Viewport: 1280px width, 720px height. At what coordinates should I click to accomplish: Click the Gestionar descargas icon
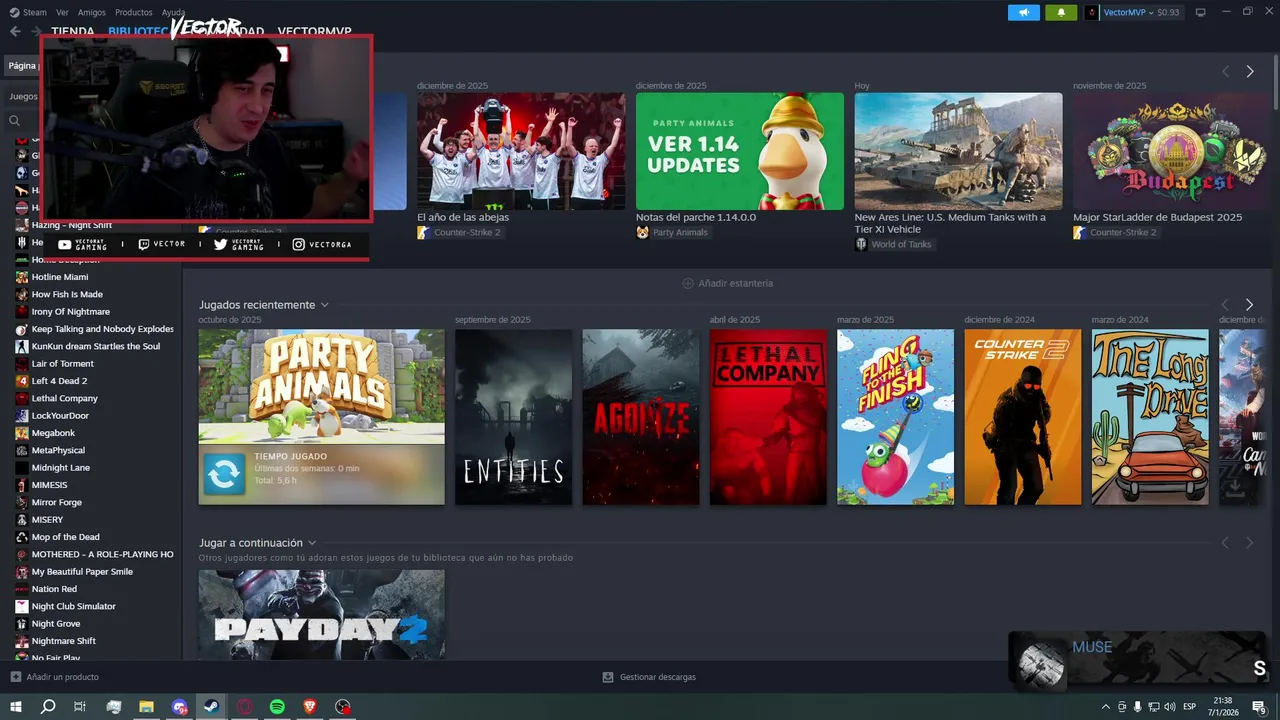[607, 677]
